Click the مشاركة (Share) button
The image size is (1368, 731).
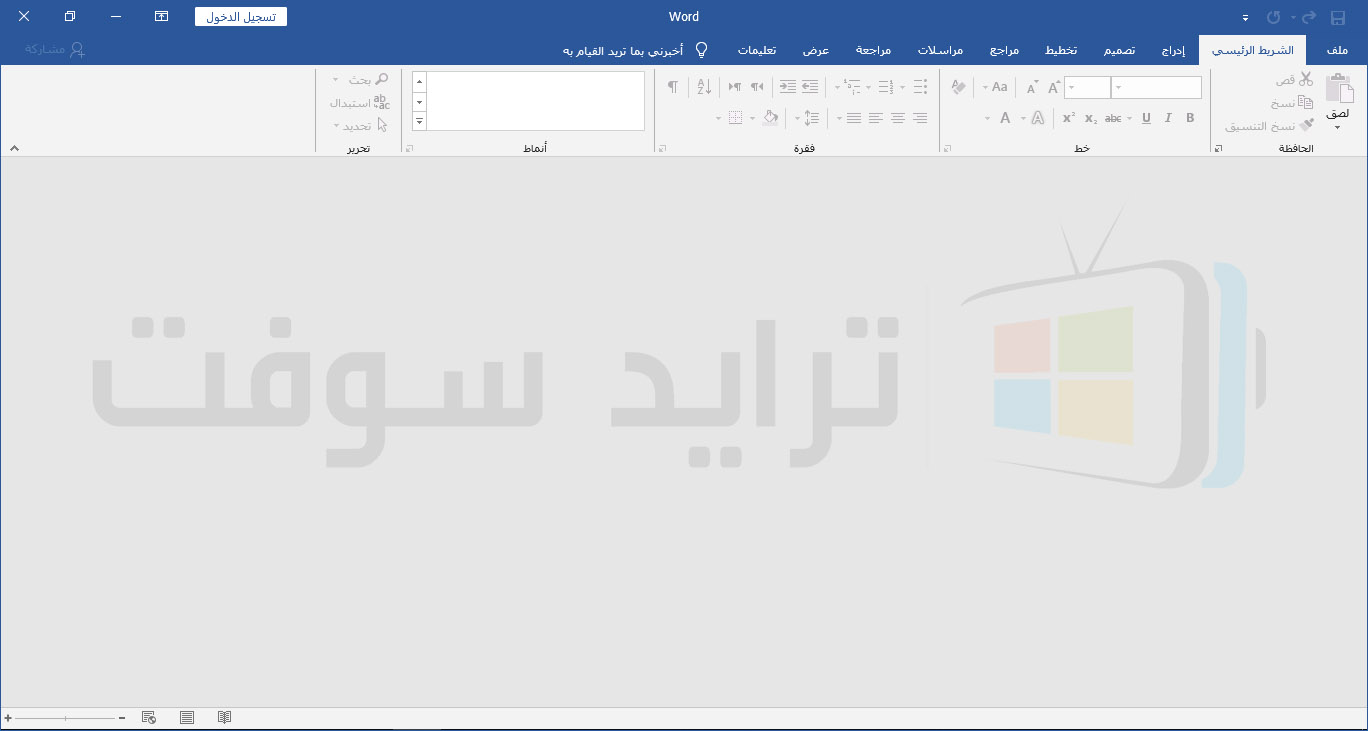(x=55, y=49)
